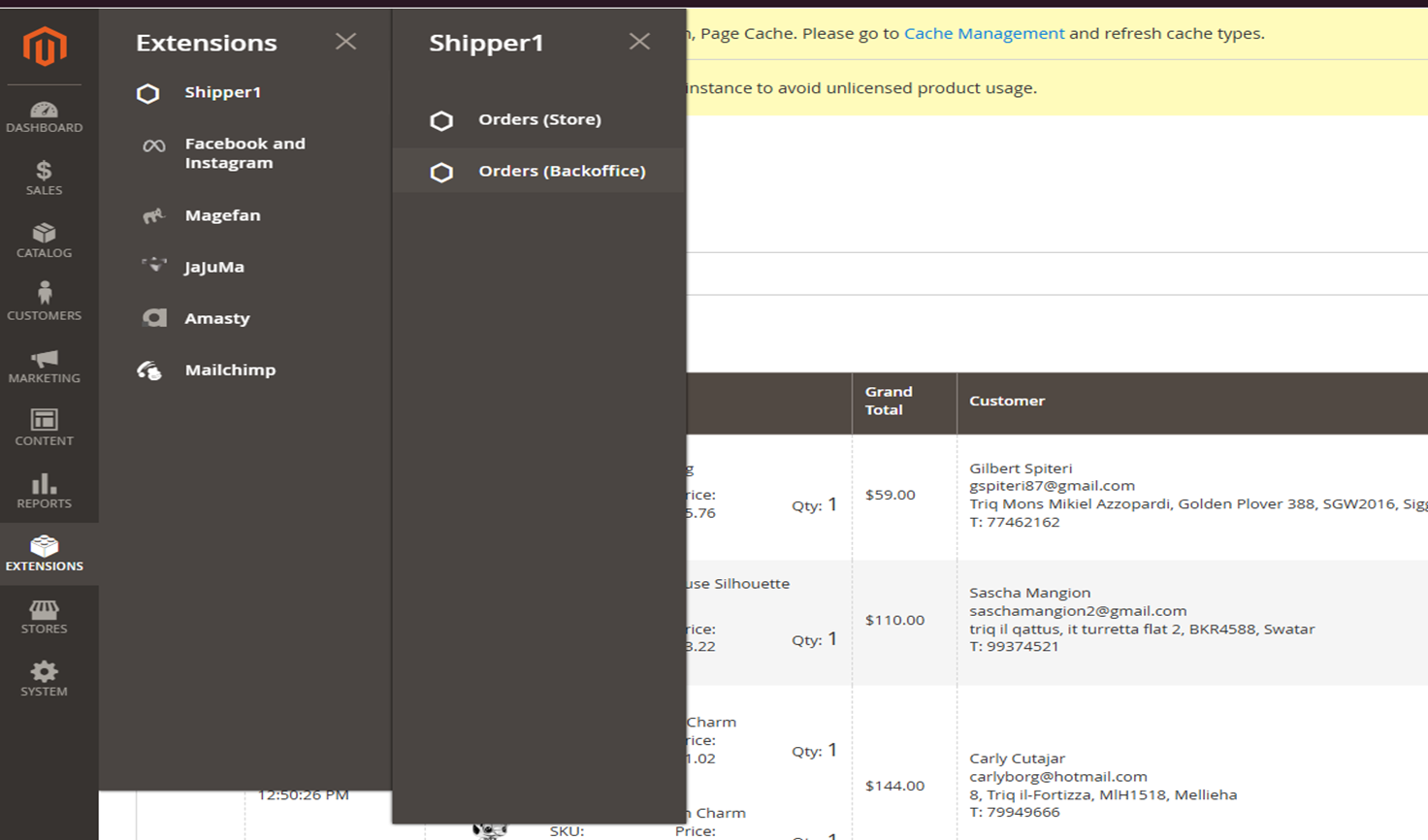The width and height of the screenshot is (1428, 840).
Task: Click email gspiteri87@gmail.com
Action: coord(1052,486)
